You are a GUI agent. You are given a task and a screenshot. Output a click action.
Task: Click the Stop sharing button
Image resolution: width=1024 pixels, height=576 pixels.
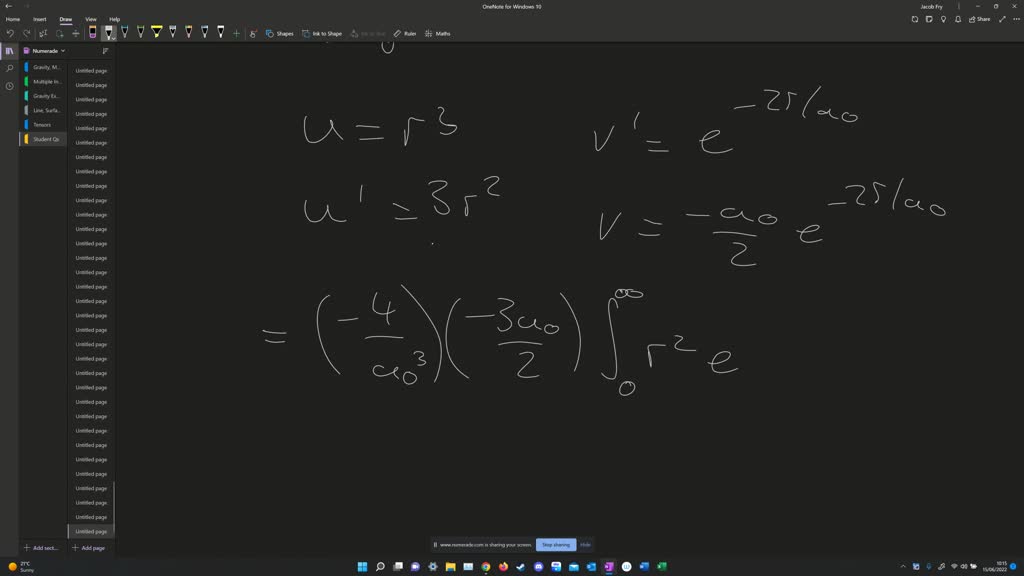pos(556,544)
